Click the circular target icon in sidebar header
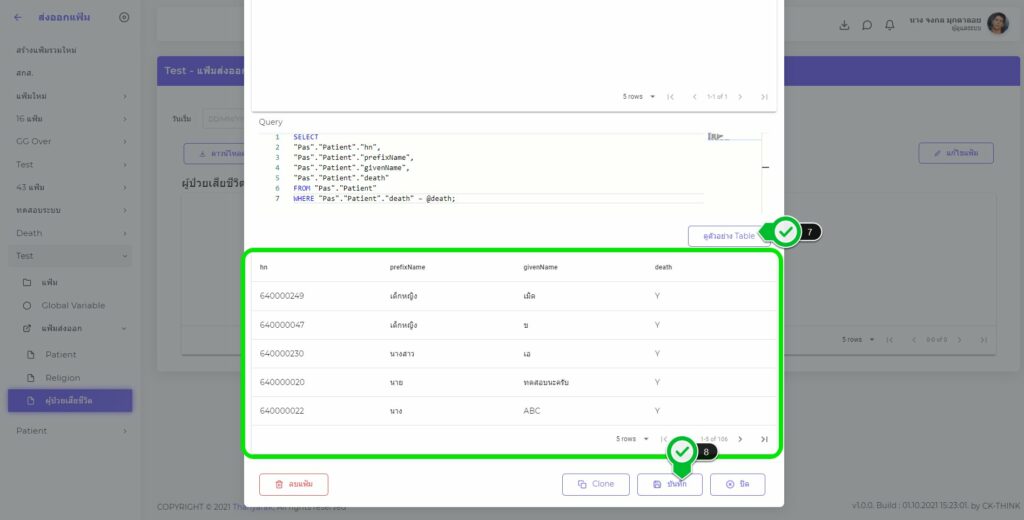 (124, 17)
